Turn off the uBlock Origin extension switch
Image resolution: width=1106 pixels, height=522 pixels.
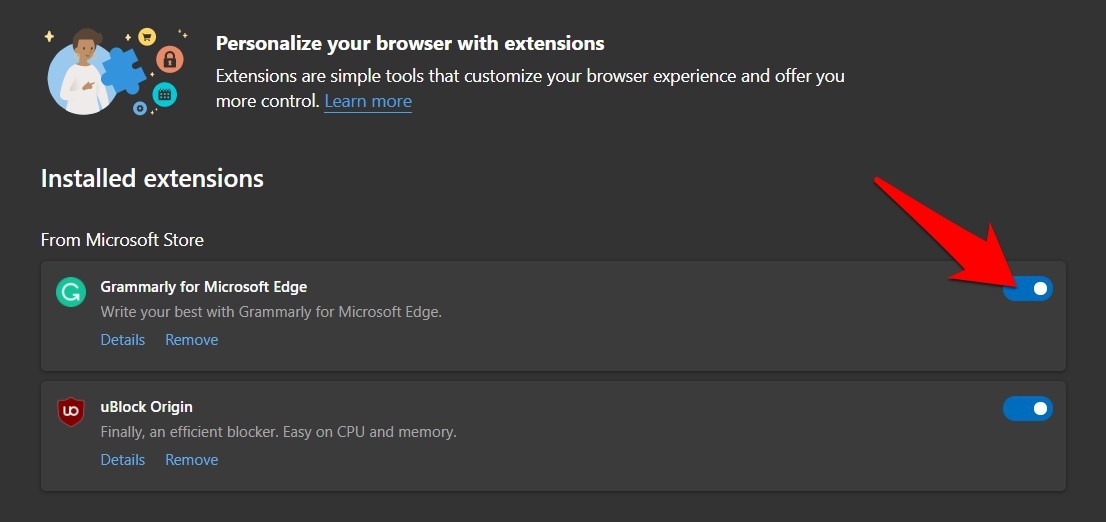click(1027, 409)
